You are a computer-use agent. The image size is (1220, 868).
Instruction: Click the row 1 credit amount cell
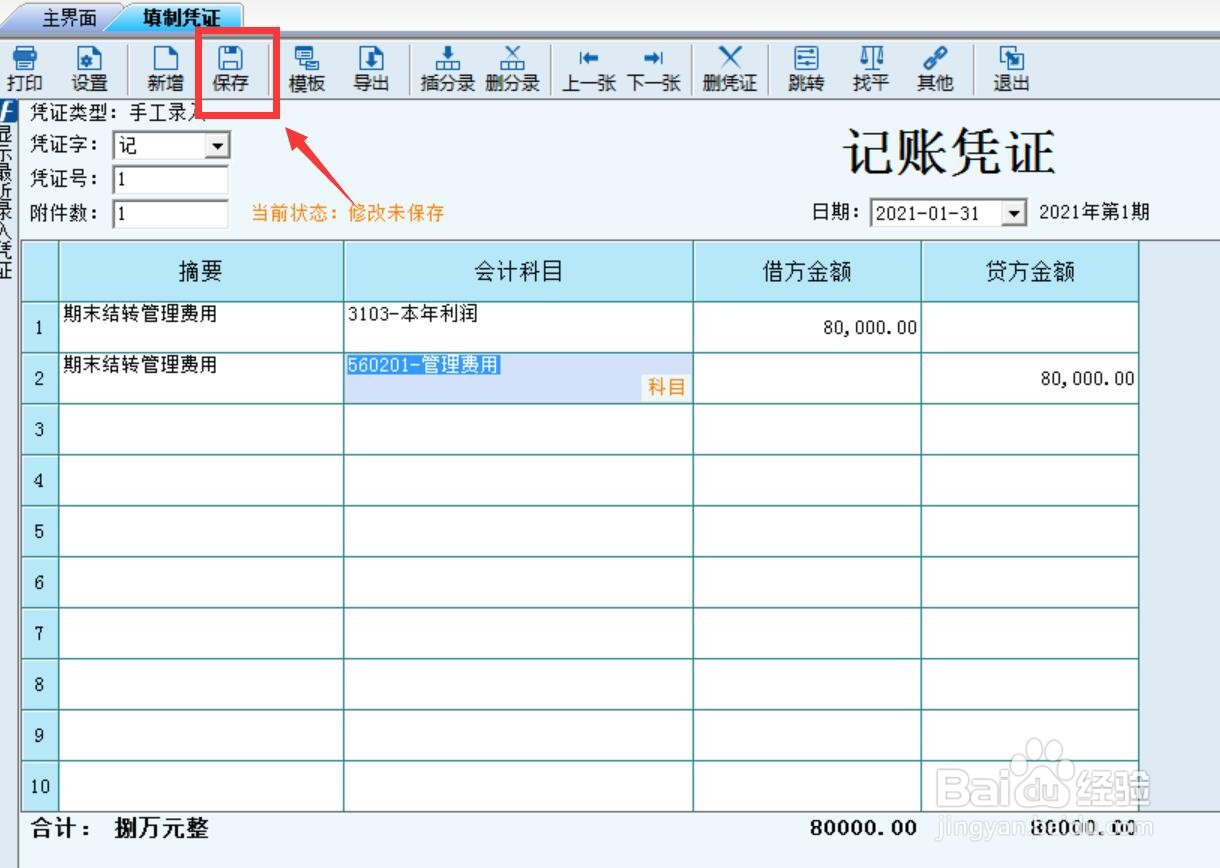pos(1030,327)
